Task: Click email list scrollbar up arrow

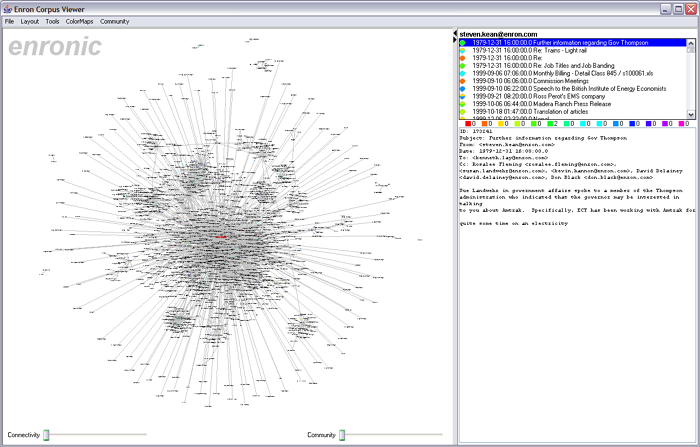Action: [691, 43]
